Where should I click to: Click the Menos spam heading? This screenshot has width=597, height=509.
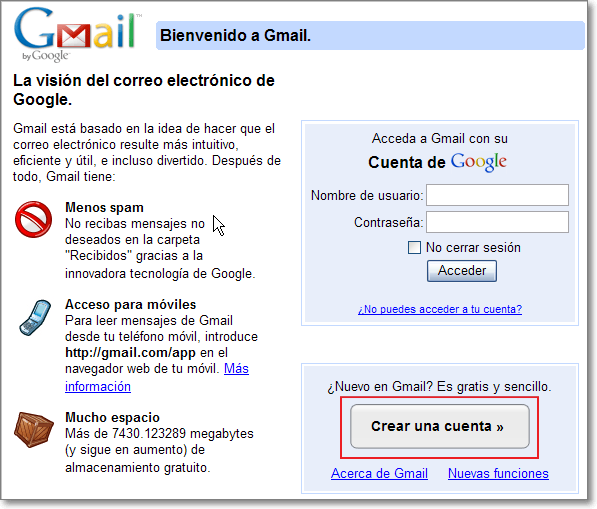point(104,207)
